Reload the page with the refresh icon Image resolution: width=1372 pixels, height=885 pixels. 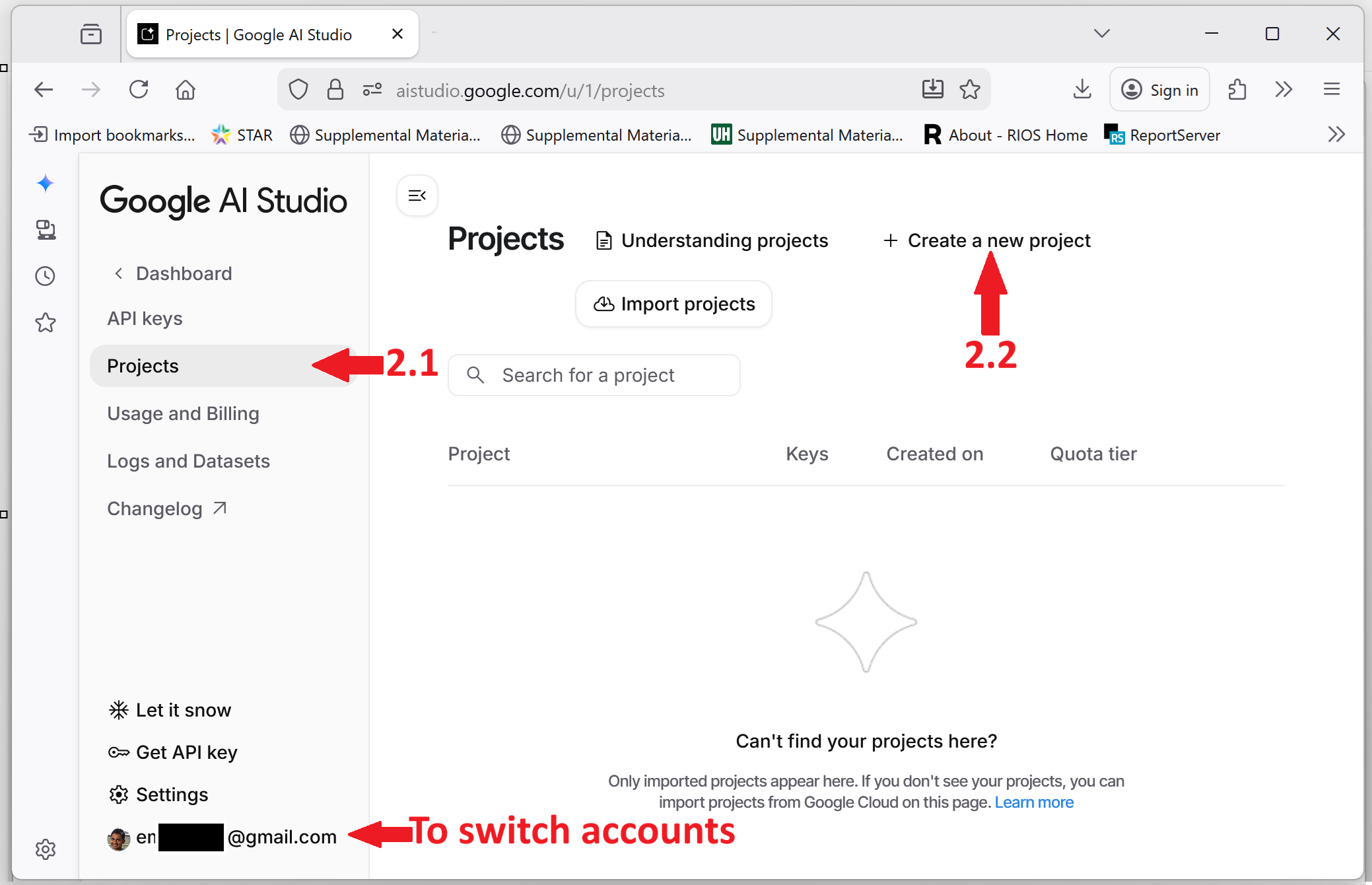(139, 89)
